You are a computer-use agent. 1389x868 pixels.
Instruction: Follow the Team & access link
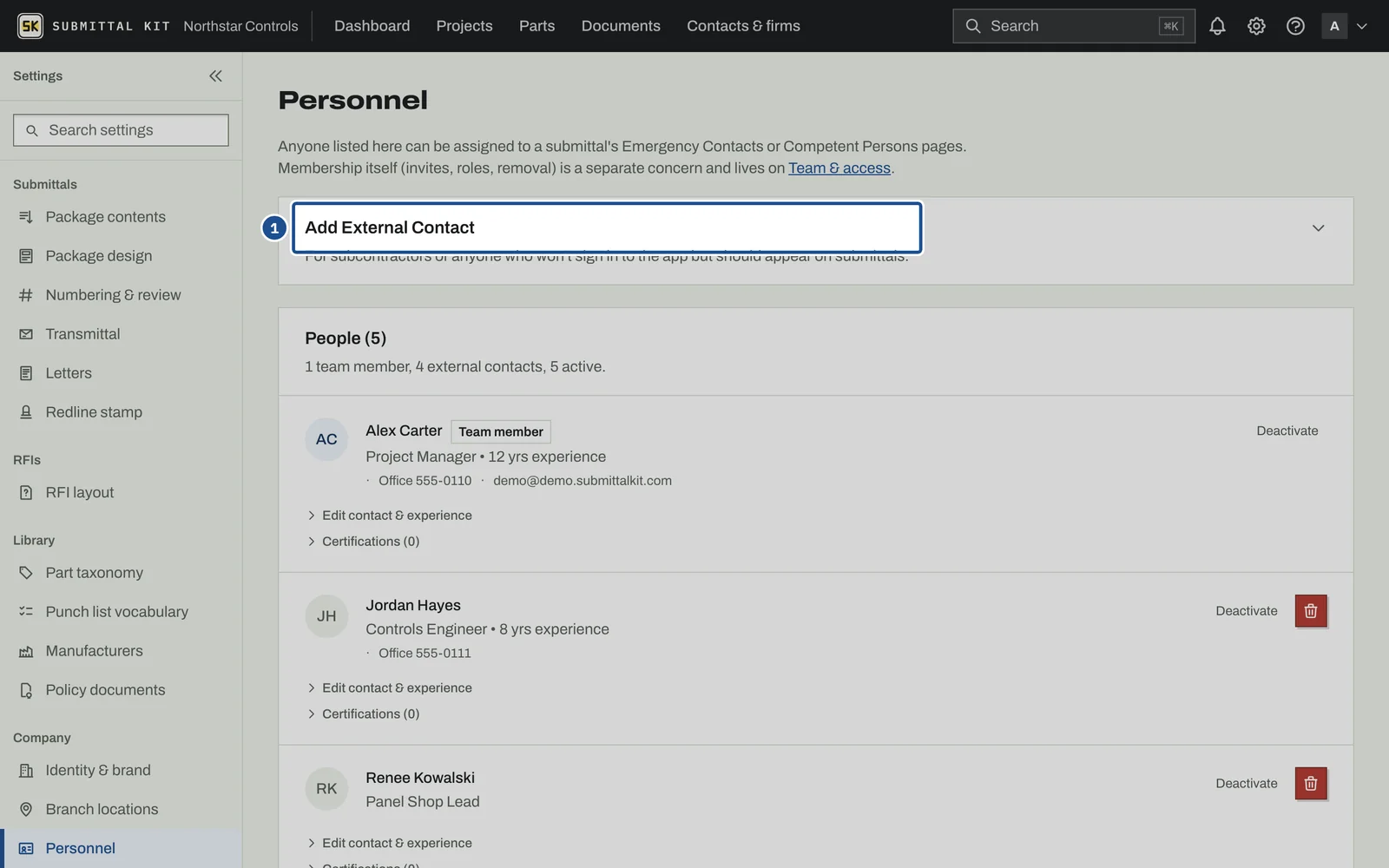click(839, 168)
